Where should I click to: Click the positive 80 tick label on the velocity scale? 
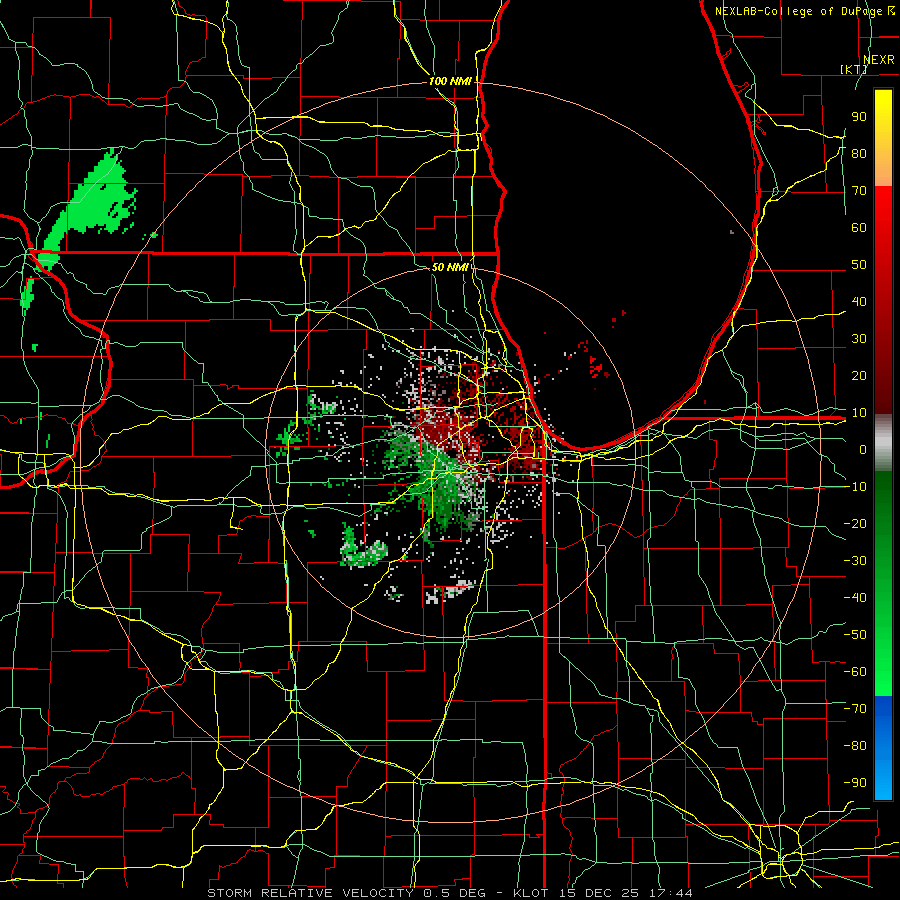[x=859, y=153]
